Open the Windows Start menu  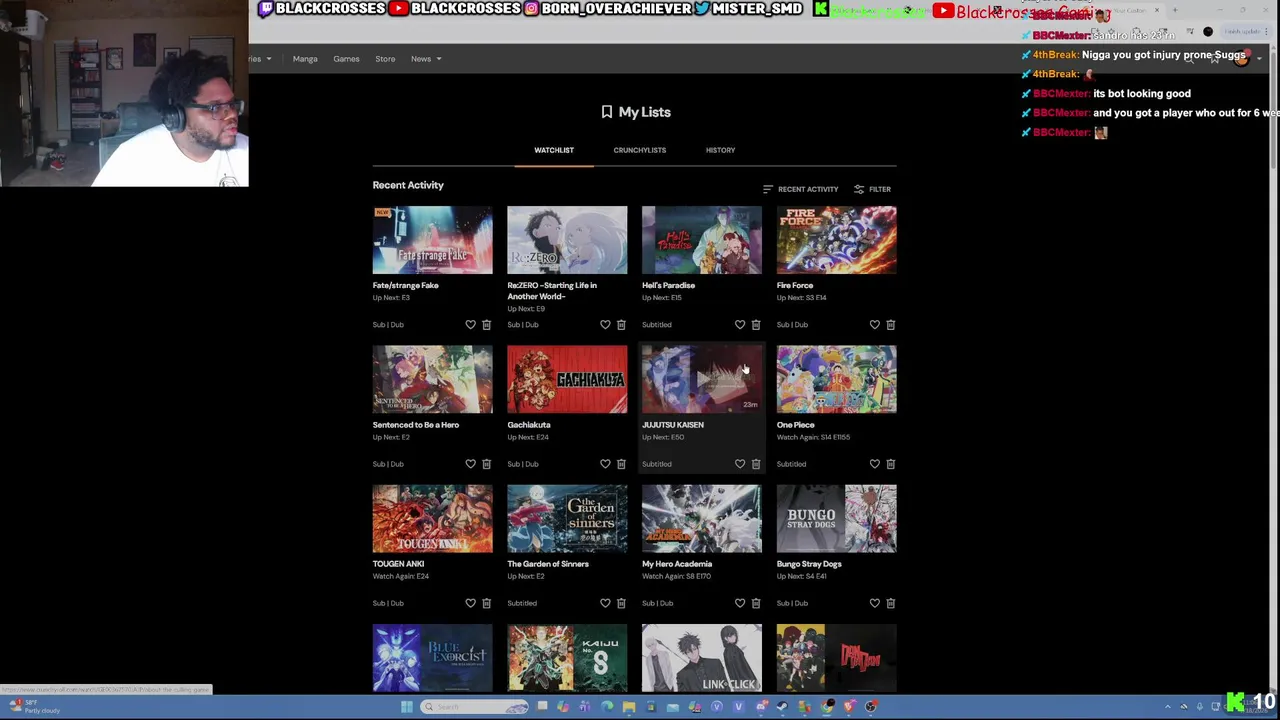[406, 707]
